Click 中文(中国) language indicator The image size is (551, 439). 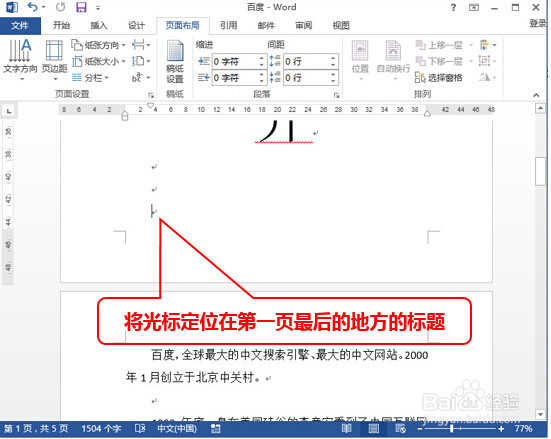point(177,428)
